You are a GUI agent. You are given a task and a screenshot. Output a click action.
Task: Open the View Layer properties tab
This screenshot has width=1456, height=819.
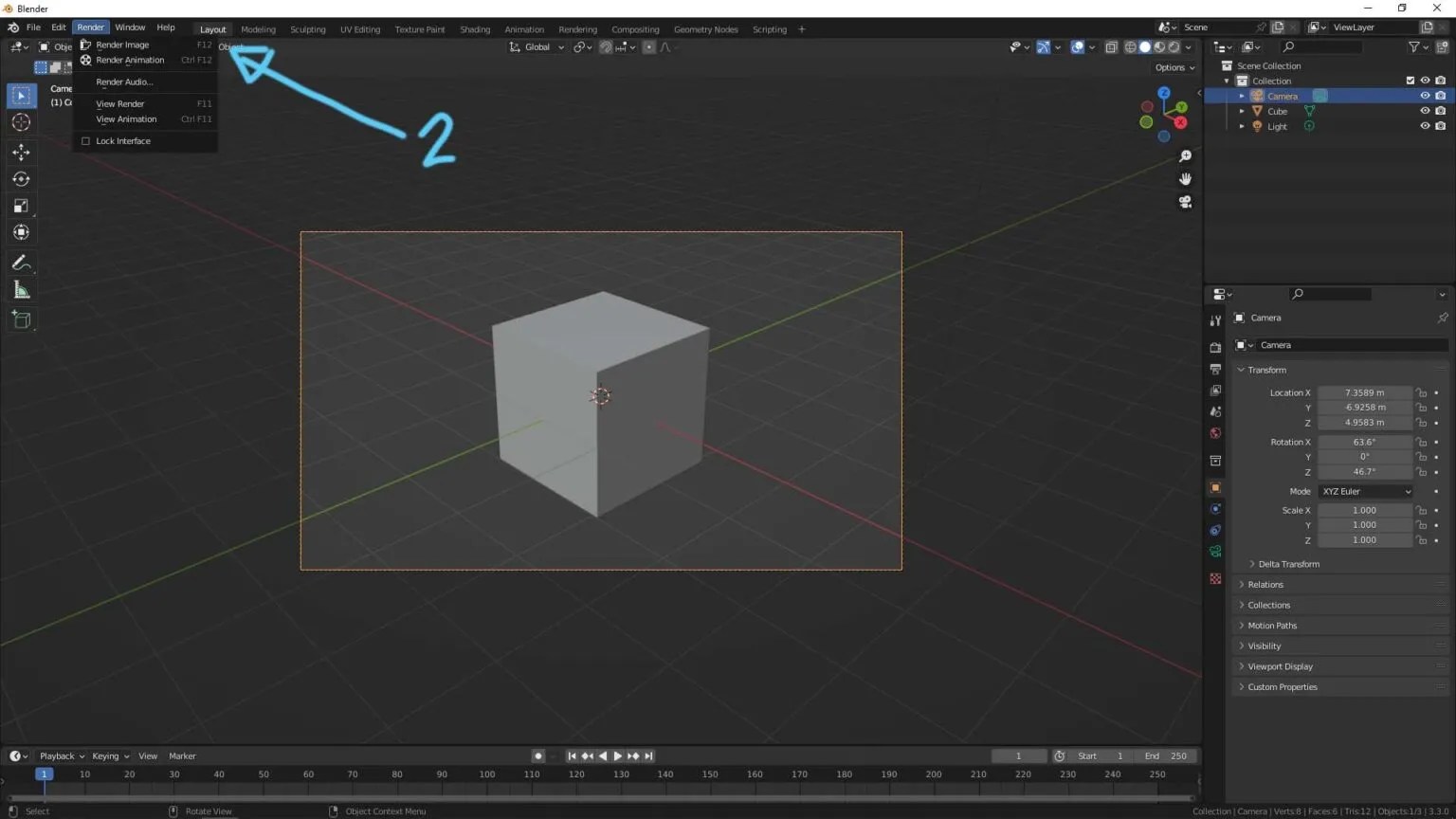[1215, 391]
